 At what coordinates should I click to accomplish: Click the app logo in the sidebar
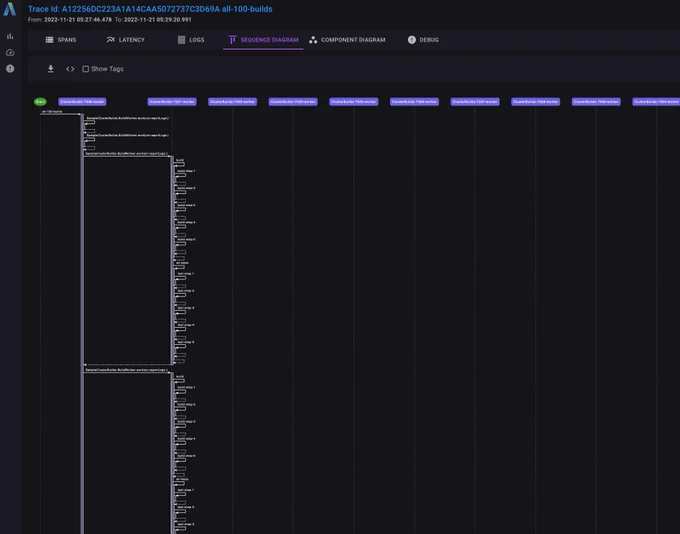10,9
